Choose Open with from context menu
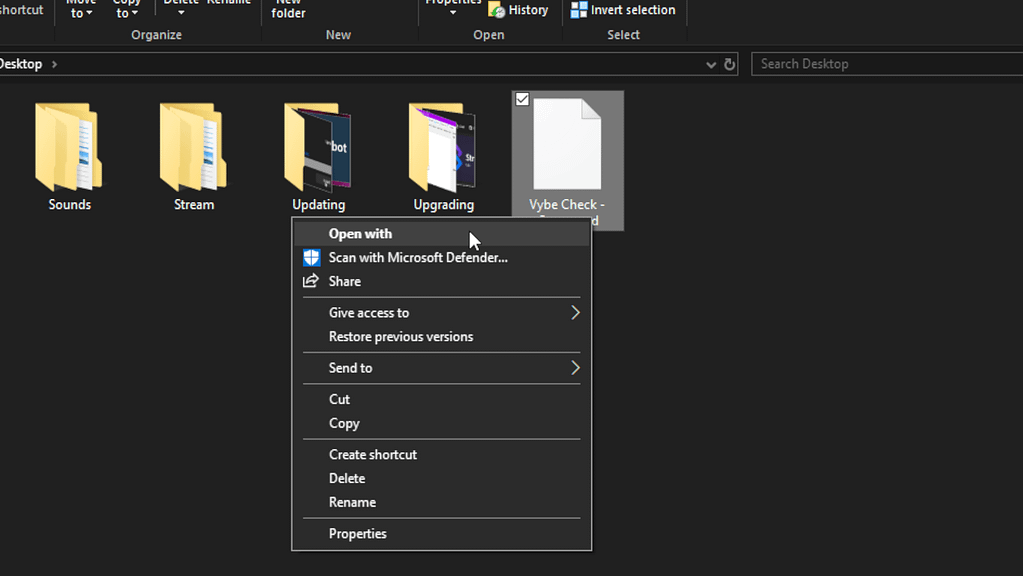The width and height of the screenshot is (1024, 576). [x=360, y=234]
